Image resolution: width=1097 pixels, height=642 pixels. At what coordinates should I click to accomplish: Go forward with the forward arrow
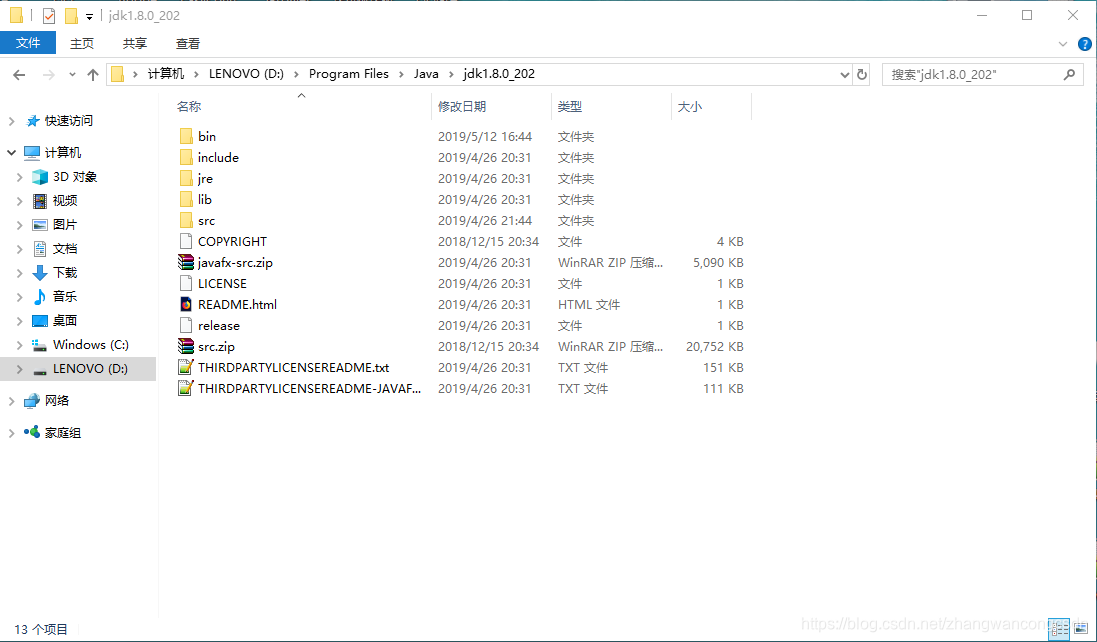pos(48,74)
